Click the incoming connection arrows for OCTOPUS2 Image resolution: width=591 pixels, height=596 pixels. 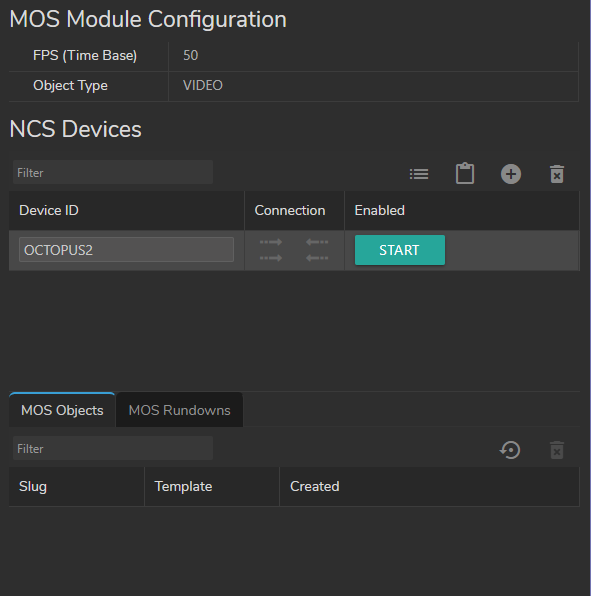pyautogui.click(x=317, y=250)
